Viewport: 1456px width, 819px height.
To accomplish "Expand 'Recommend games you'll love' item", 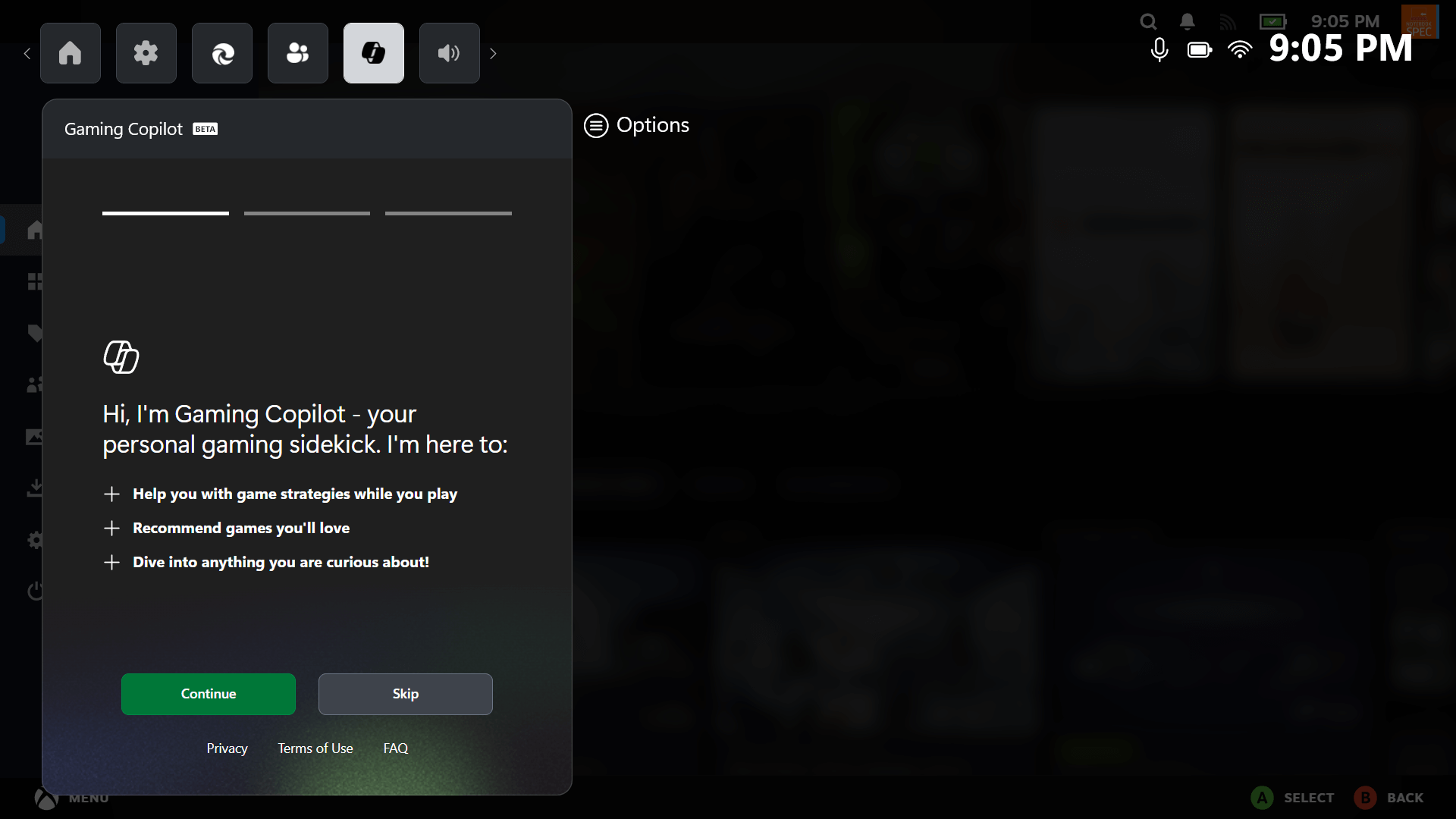I will click(111, 529).
